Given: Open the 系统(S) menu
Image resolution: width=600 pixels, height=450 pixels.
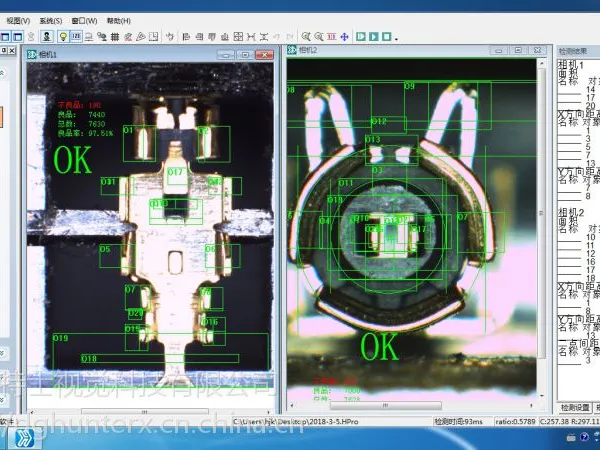Looking at the screenshot, I should coord(51,21).
